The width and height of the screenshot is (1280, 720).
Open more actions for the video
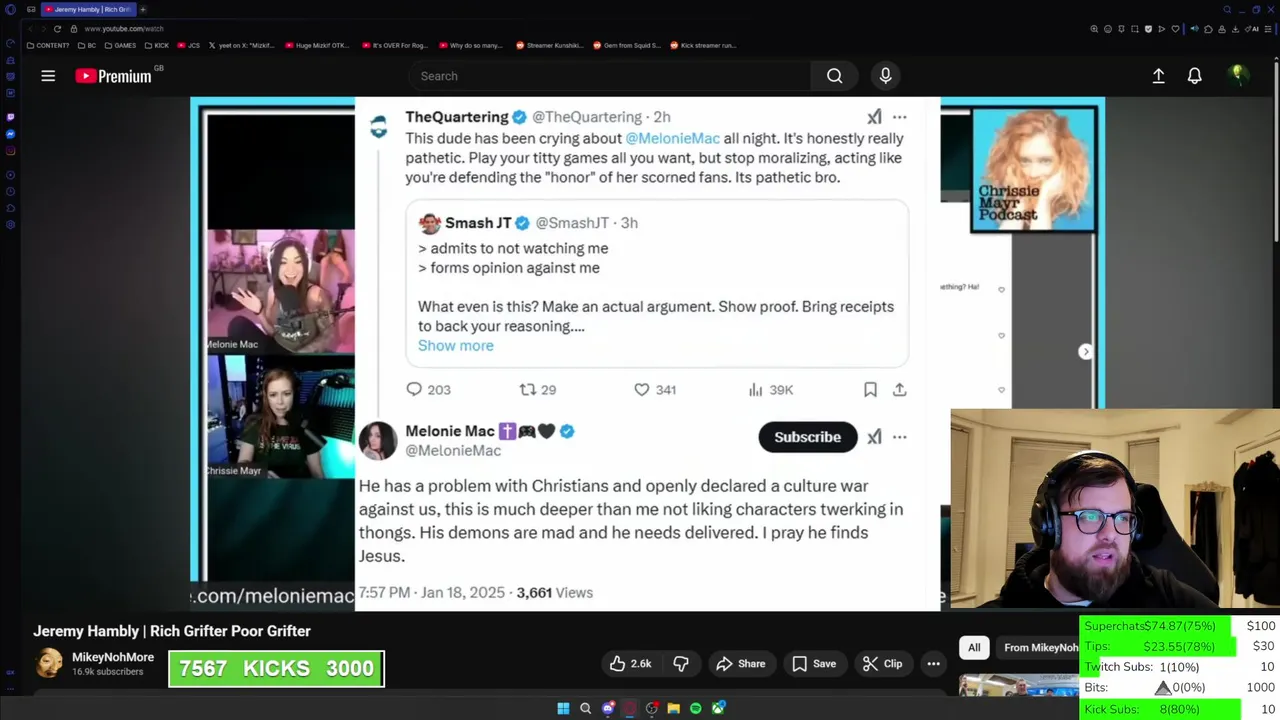[x=933, y=664]
